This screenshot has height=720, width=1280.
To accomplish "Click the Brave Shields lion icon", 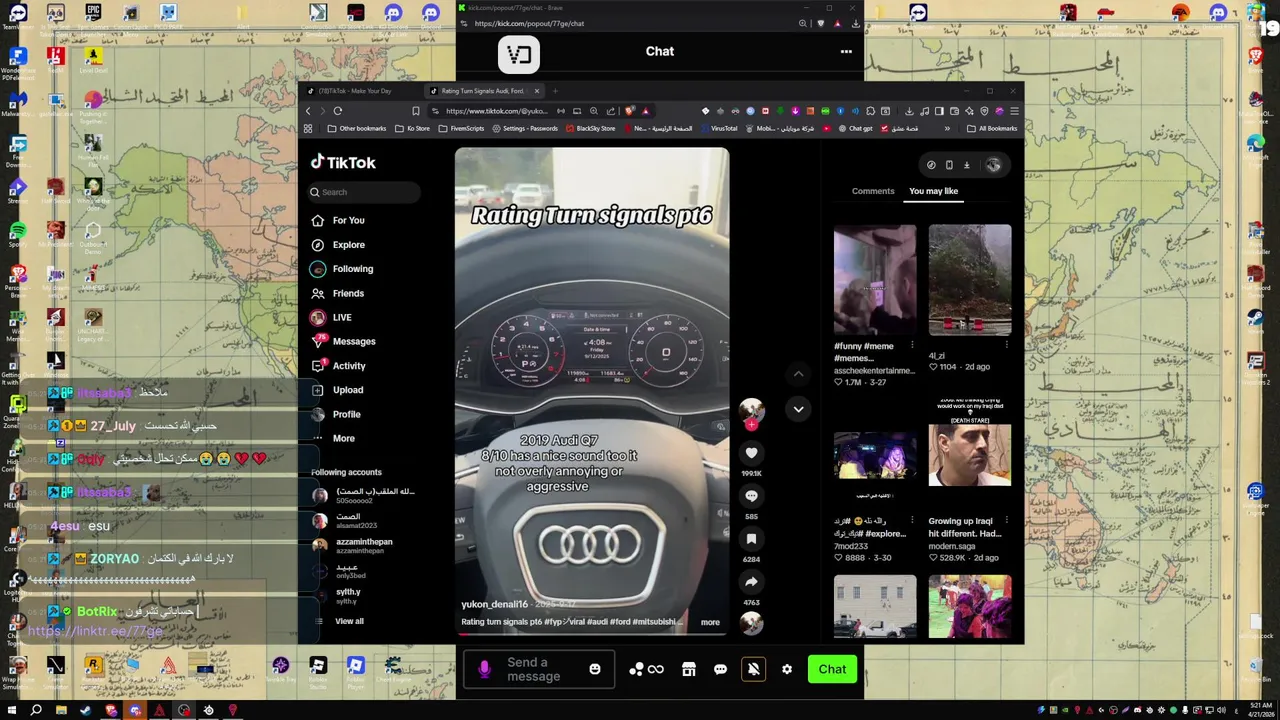I will tap(629, 111).
